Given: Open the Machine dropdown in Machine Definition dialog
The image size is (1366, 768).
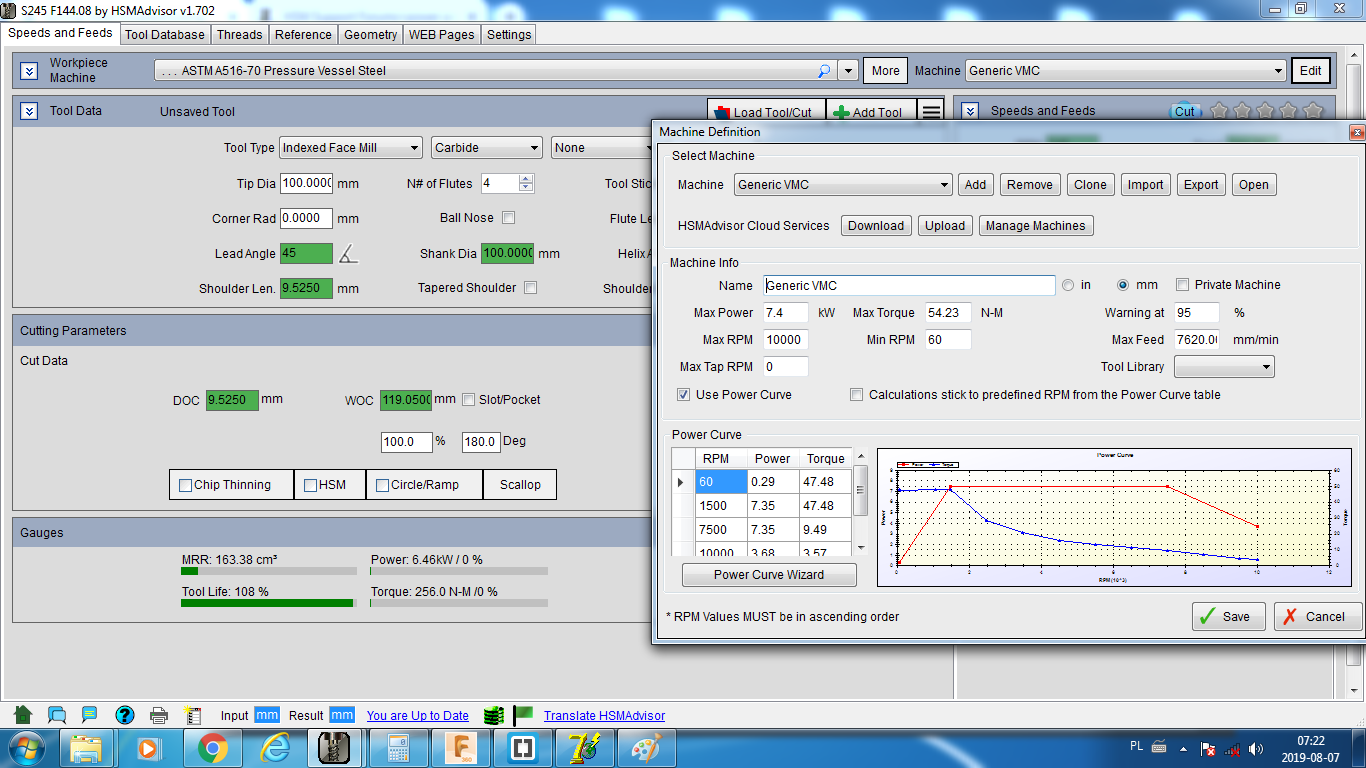Looking at the screenshot, I should [843, 185].
